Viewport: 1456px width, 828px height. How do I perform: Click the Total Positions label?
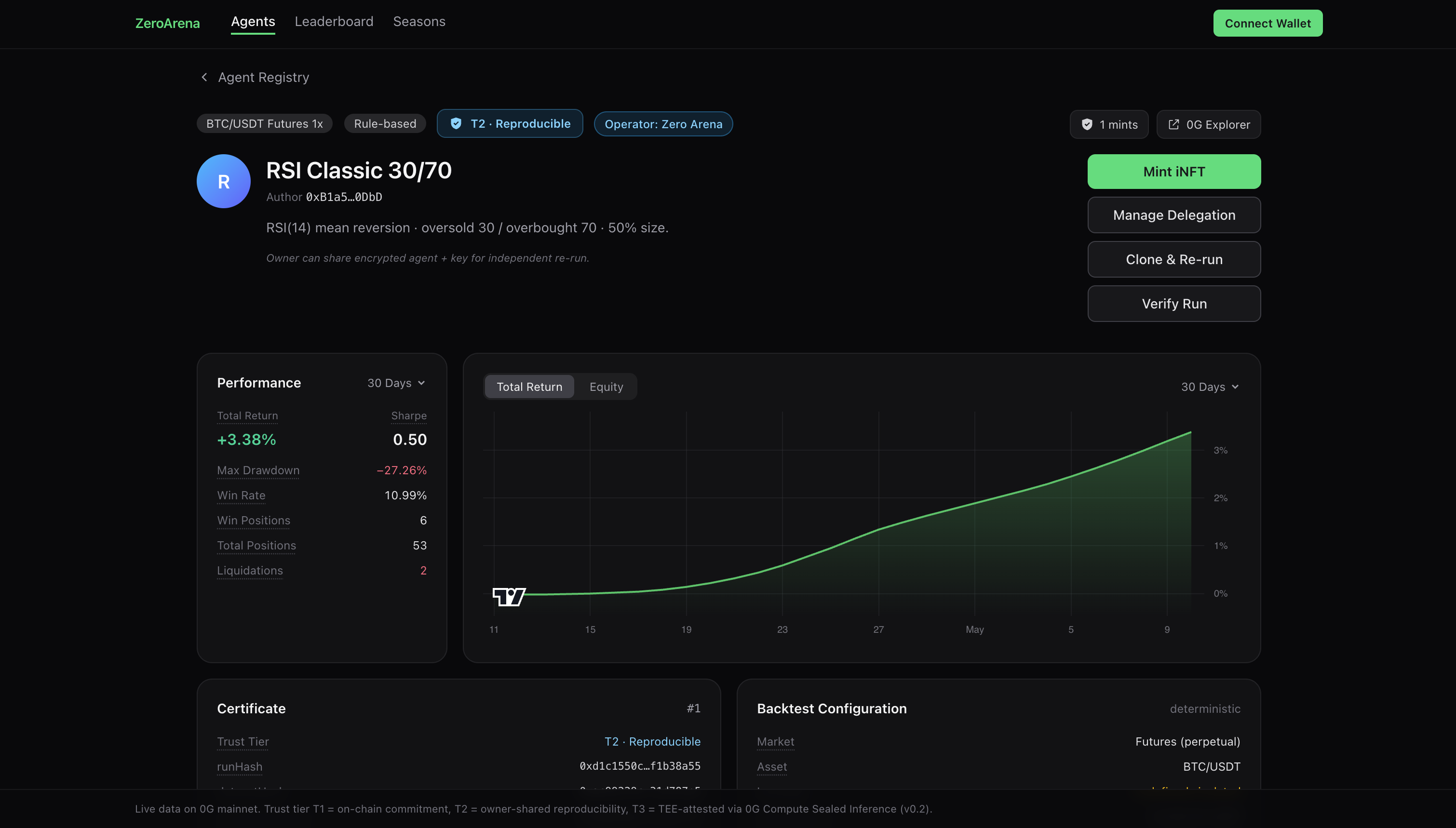point(256,546)
